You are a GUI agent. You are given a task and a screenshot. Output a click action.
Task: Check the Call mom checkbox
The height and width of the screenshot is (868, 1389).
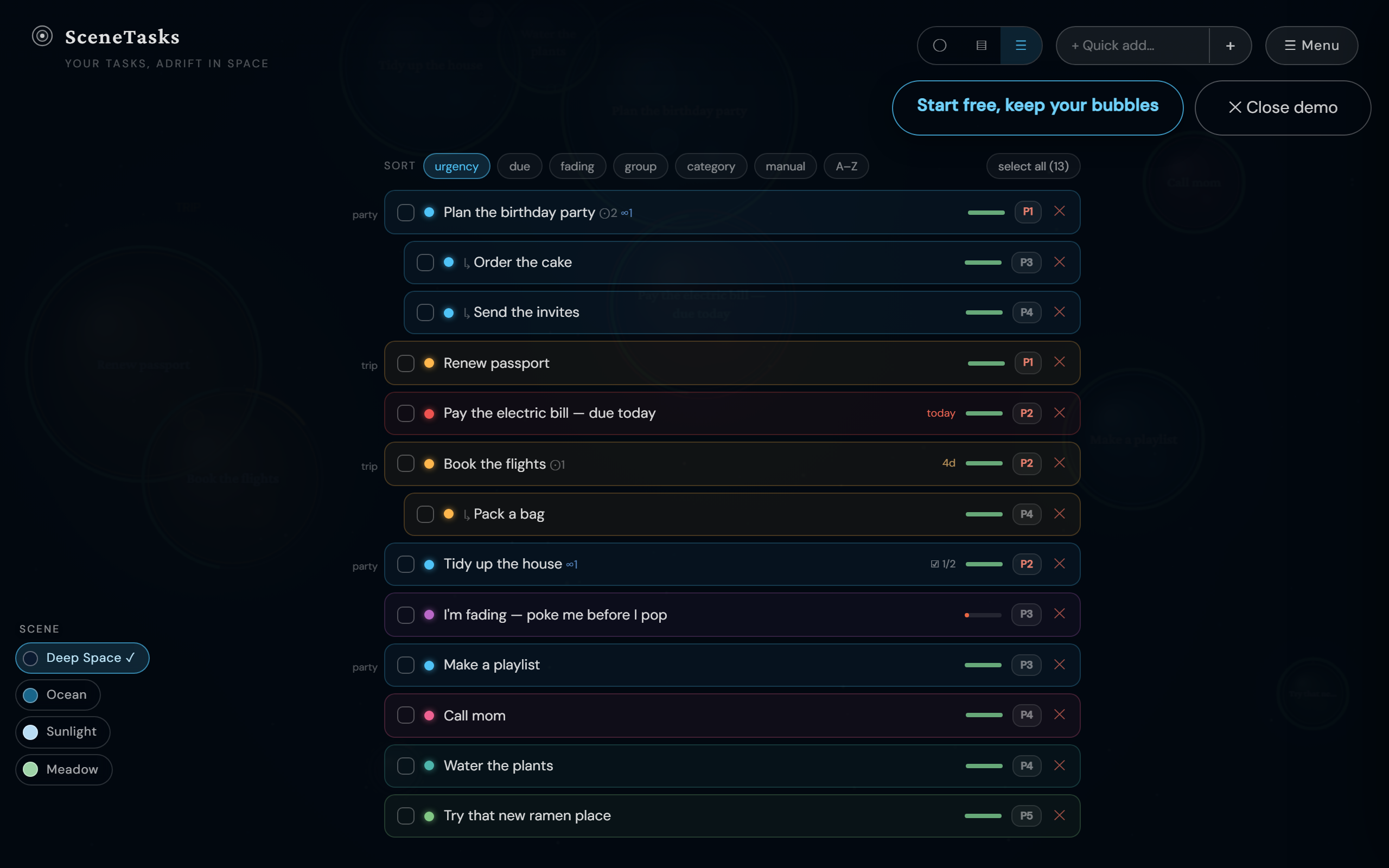406,716
